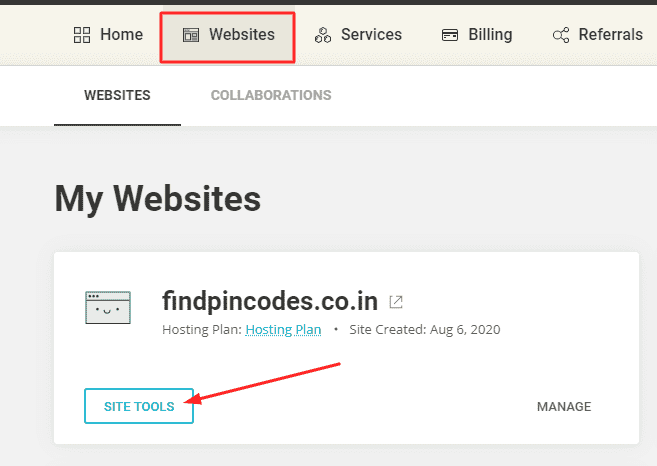
Task: Open the Websites menu item
Action: click(x=228, y=37)
